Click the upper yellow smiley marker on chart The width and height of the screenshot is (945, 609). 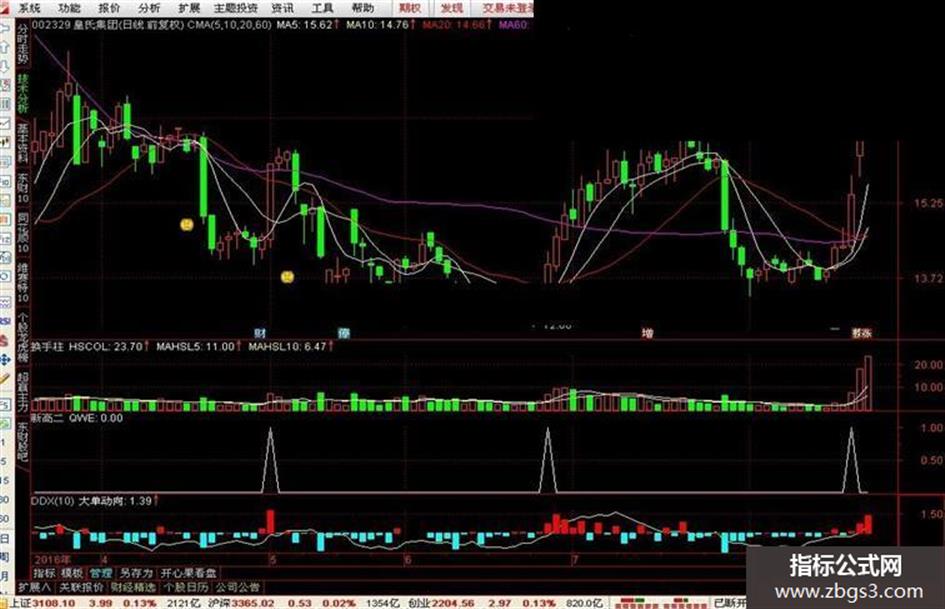pyautogui.click(x=187, y=225)
